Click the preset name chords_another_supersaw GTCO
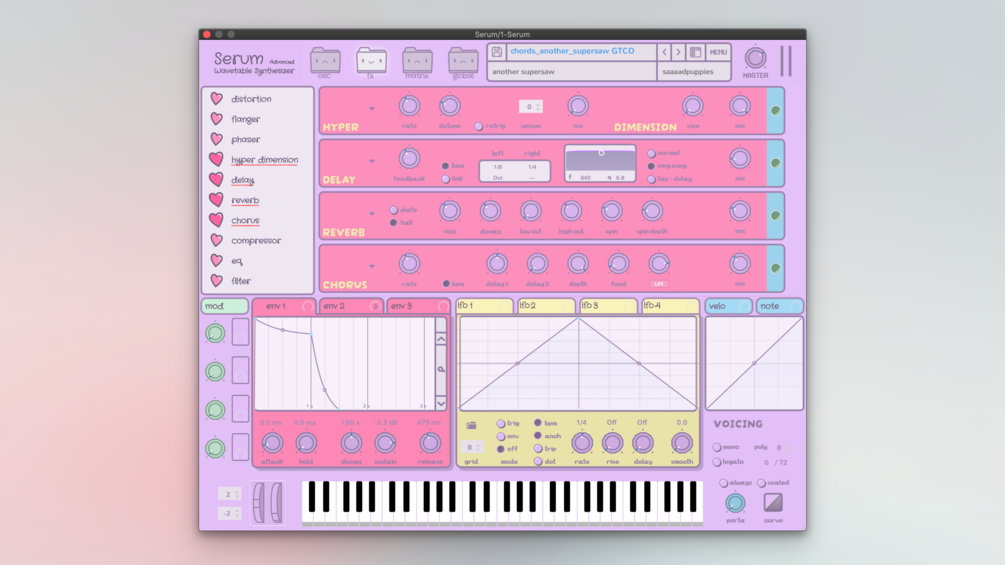1005x565 pixels. click(x=572, y=51)
